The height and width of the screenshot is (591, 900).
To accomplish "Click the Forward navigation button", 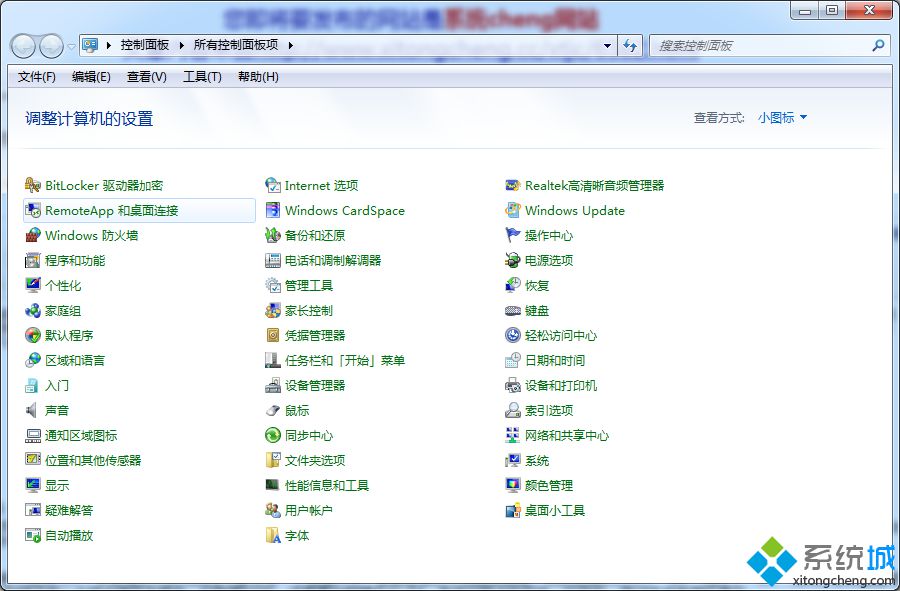I will point(52,46).
